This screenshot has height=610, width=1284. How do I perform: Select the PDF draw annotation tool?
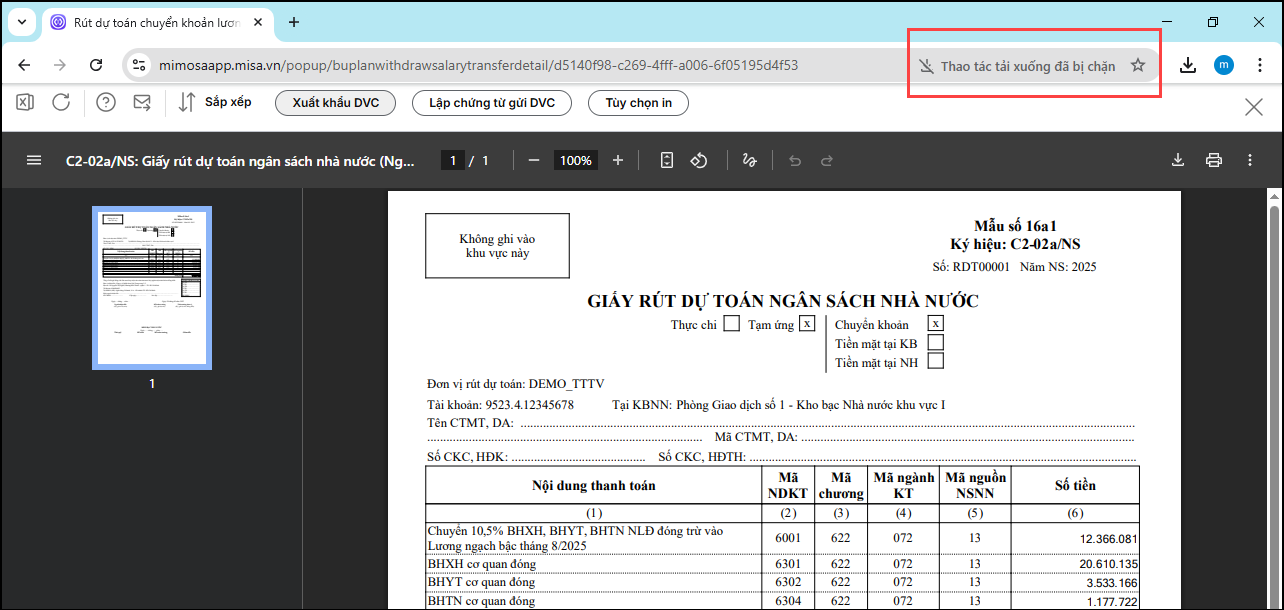pyautogui.click(x=749, y=160)
